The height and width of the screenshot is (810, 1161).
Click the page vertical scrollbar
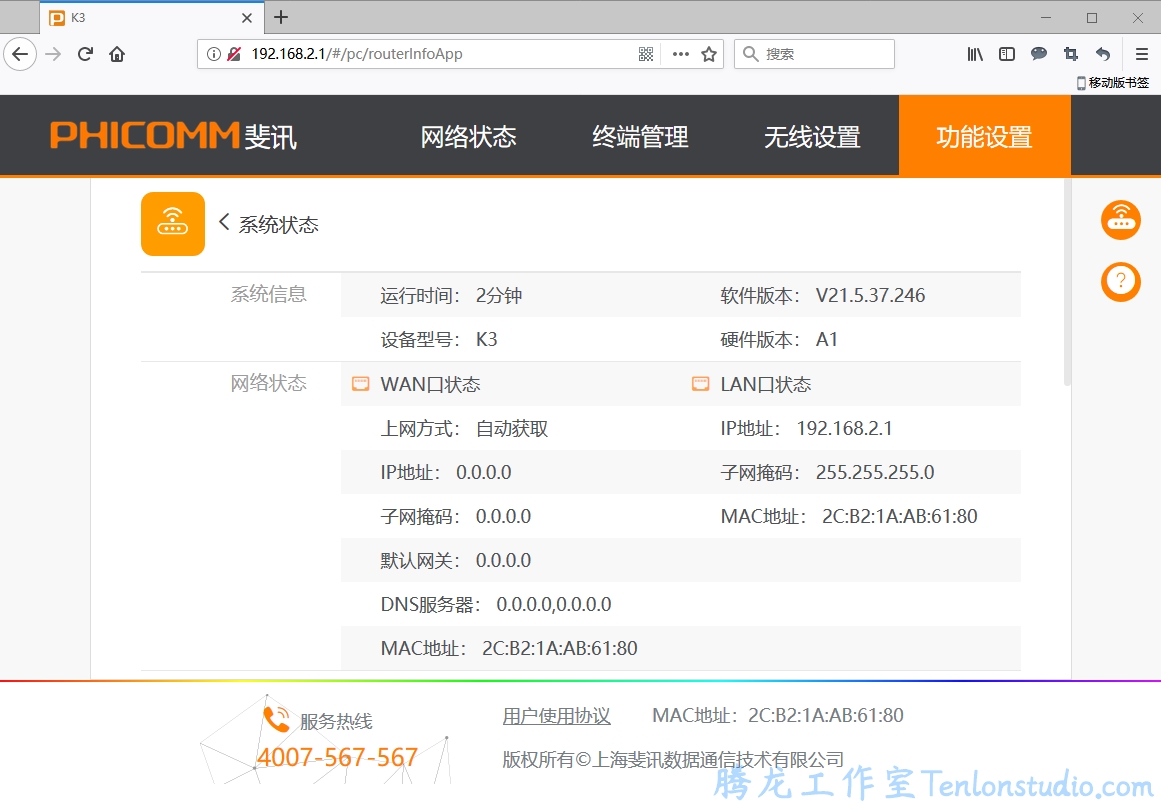(1067, 281)
